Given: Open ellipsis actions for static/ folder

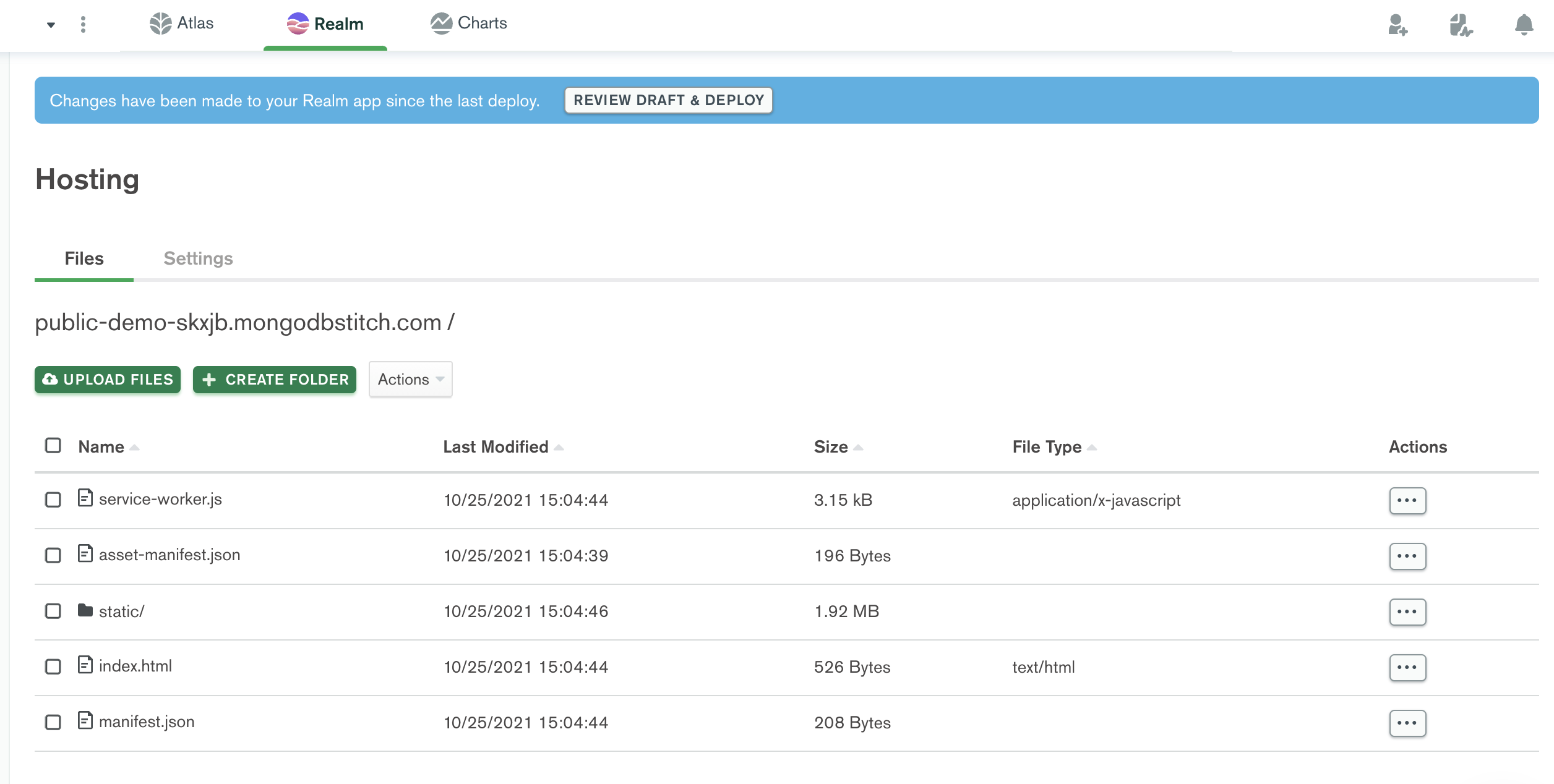Looking at the screenshot, I should (1407, 611).
